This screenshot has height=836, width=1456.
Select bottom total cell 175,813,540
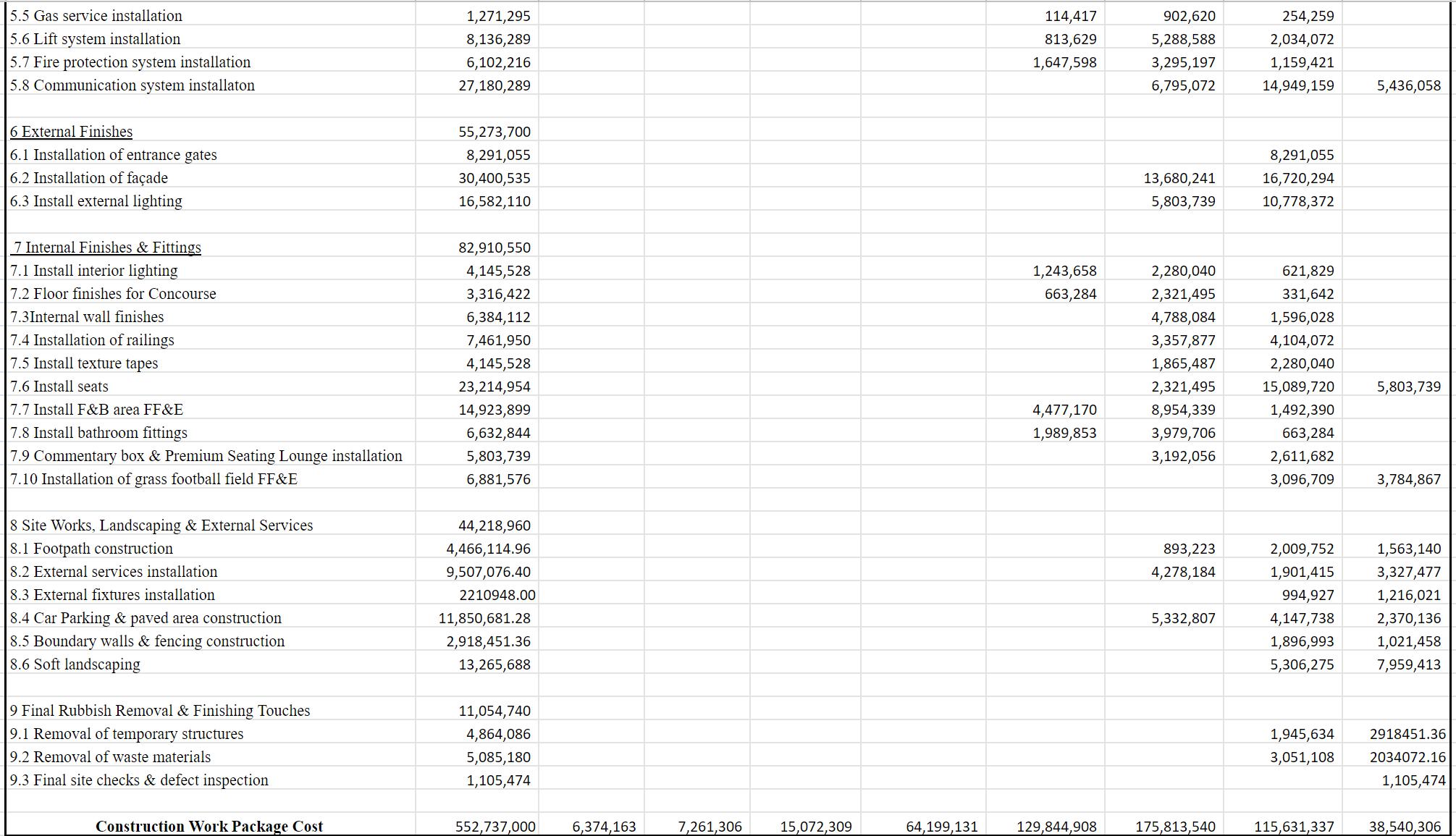coord(1175,826)
